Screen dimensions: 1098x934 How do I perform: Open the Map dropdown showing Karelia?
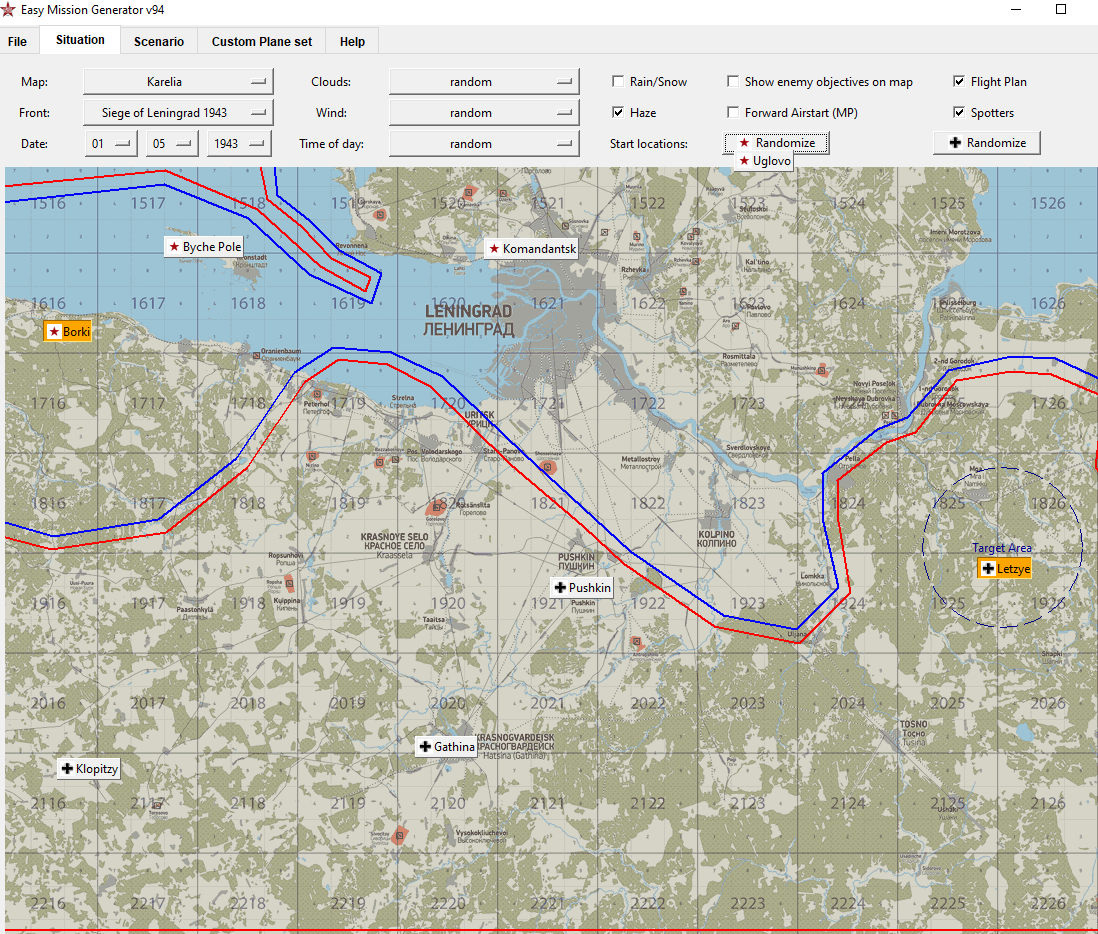[x=178, y=82]
